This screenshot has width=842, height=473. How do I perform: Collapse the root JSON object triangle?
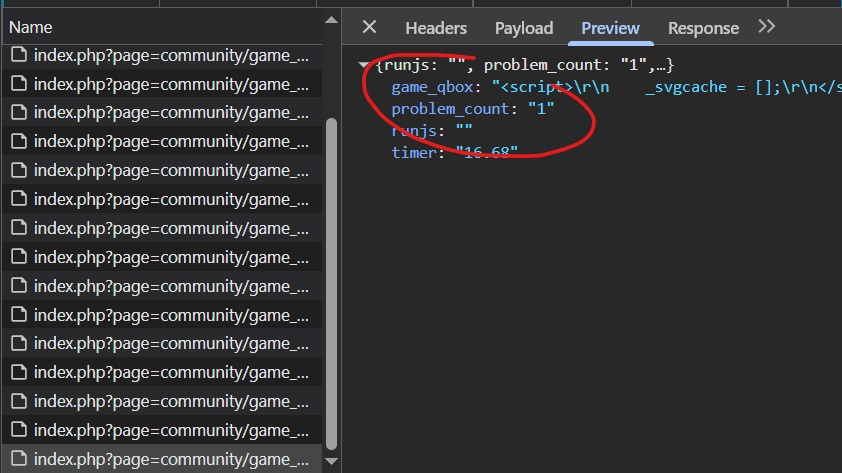point(364,66)
